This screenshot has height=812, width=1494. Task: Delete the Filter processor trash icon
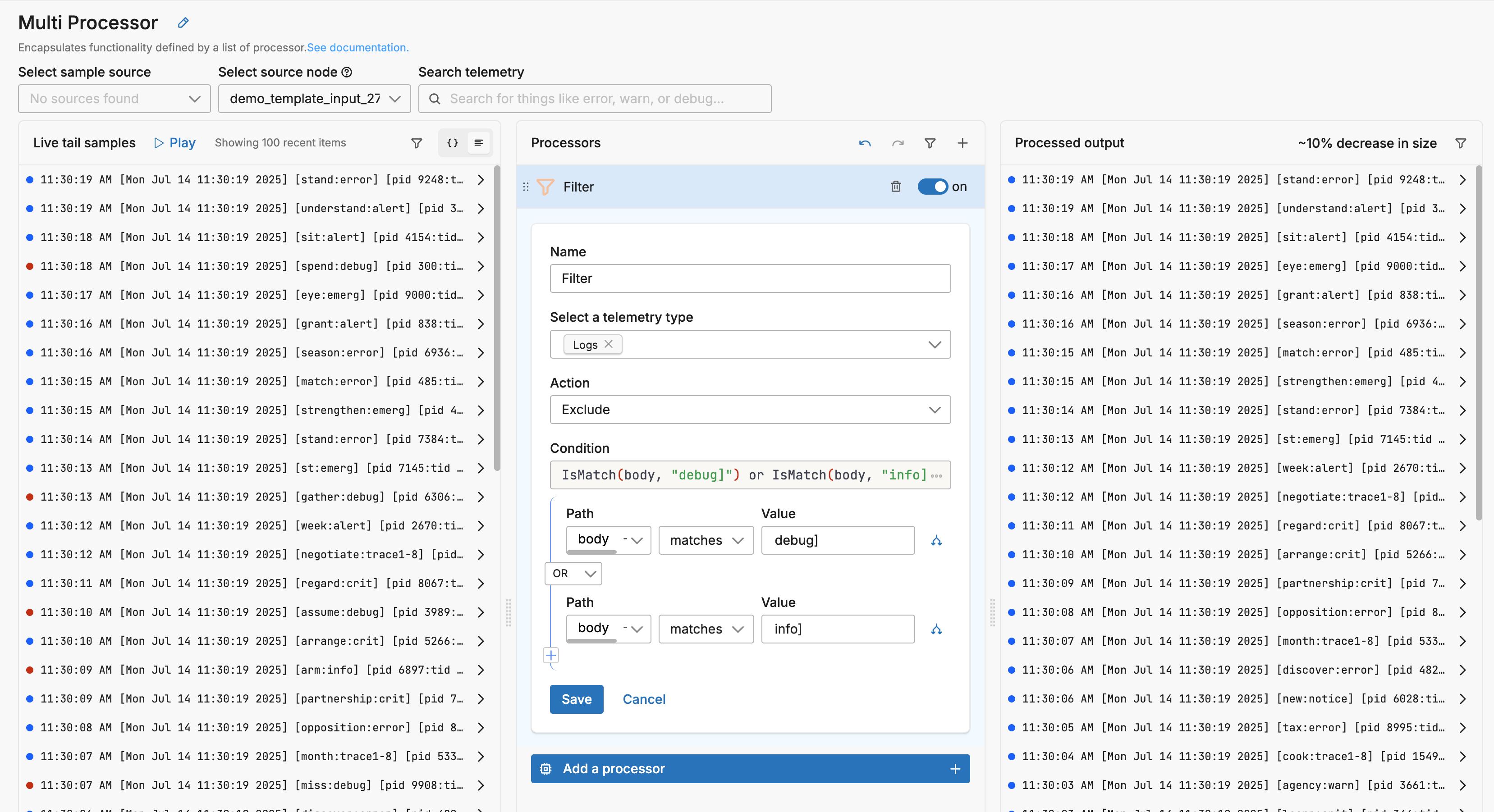896,187
